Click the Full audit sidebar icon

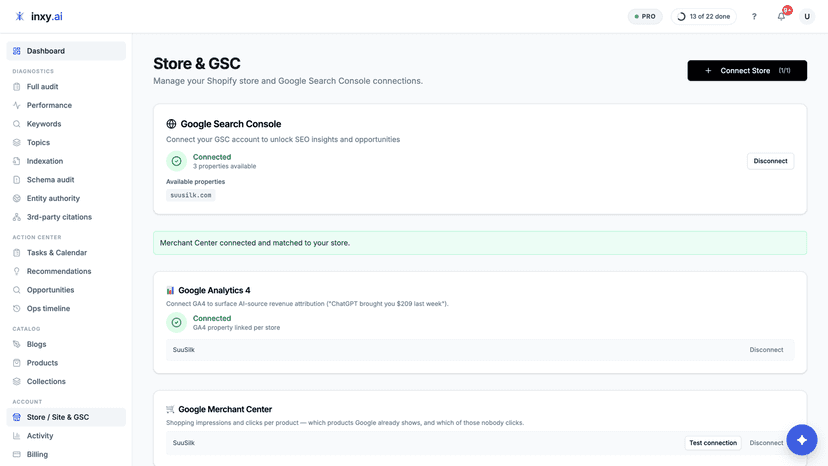click(x=17, y=87)
